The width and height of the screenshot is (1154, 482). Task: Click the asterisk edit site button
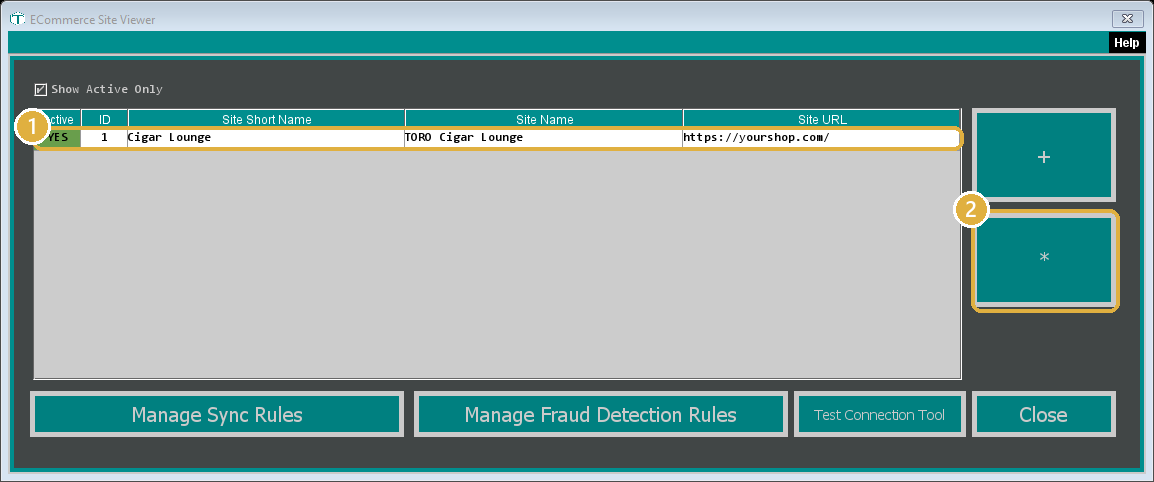tap(1044, 260)
